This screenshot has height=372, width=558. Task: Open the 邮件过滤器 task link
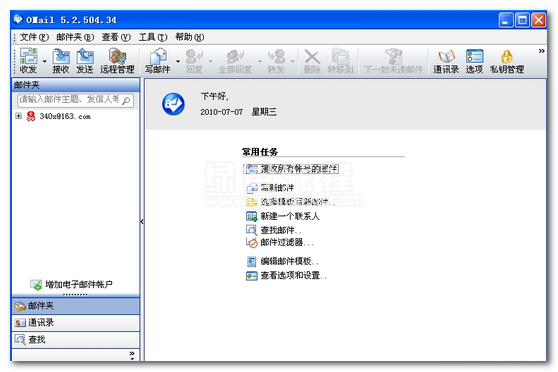pyautogui.click(x=280, y=243)
